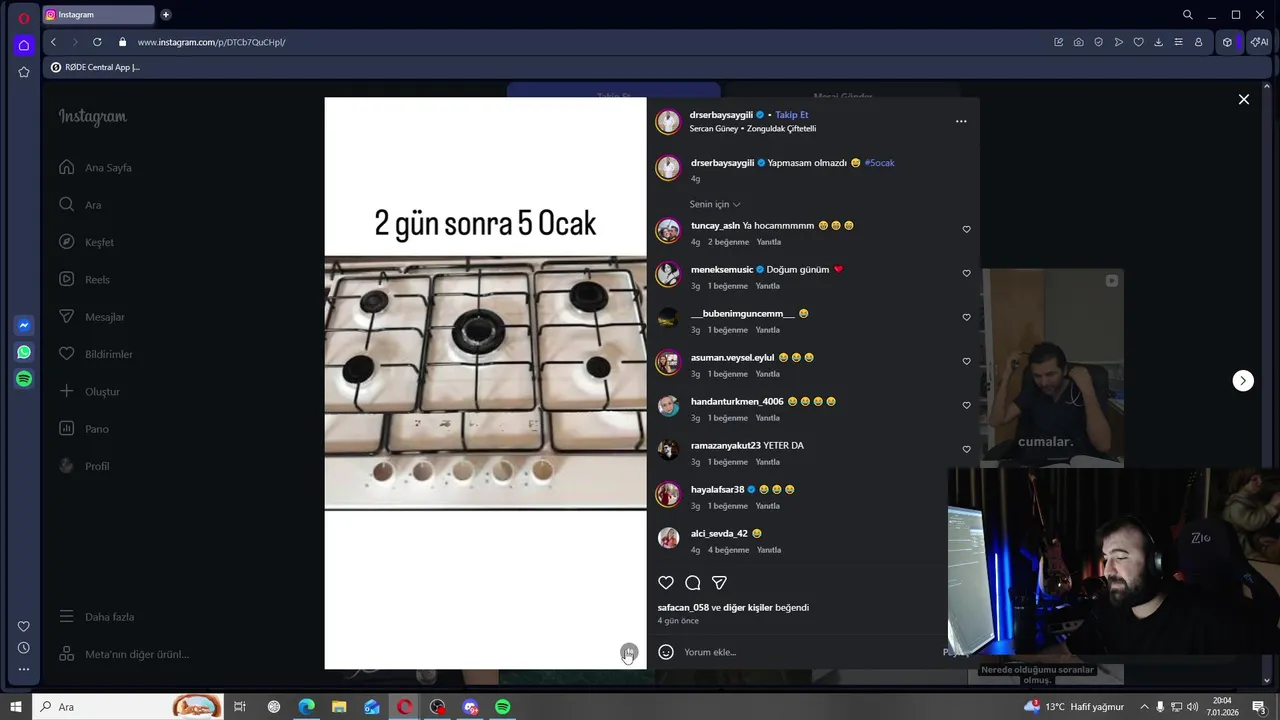Open the downloads icon in address bar
Viewport: 1280px width, 720px height.
(x=1158, y=42)
